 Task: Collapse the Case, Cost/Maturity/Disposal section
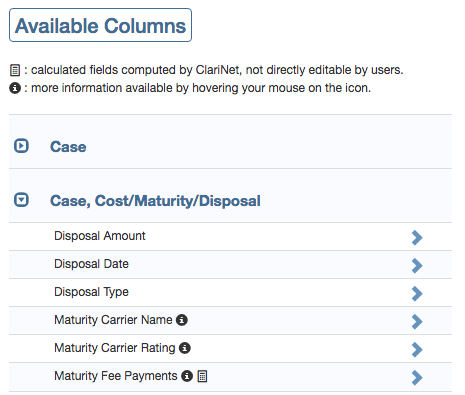point(21,200)
